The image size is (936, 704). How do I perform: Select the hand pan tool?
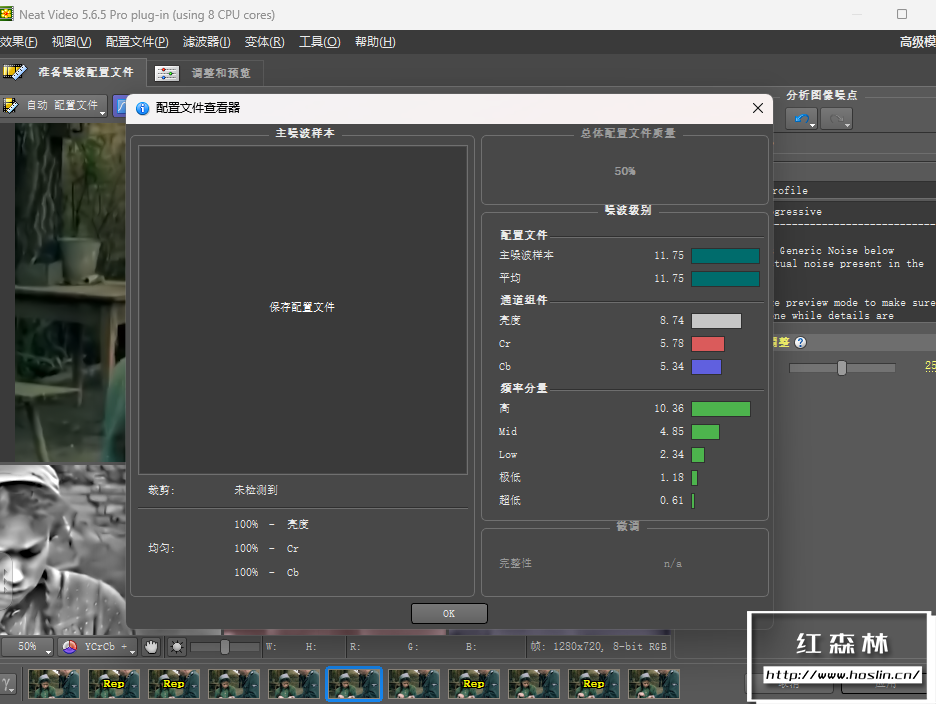coord(152,647)
